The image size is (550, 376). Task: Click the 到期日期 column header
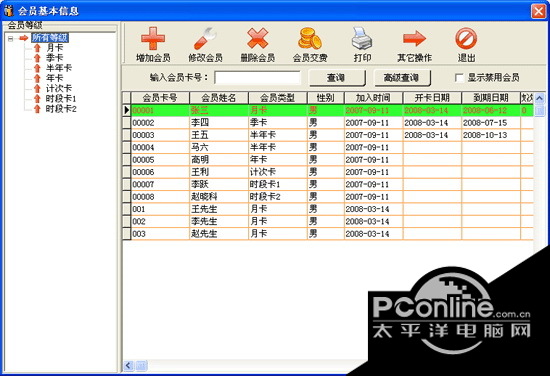tap(491, 98)
